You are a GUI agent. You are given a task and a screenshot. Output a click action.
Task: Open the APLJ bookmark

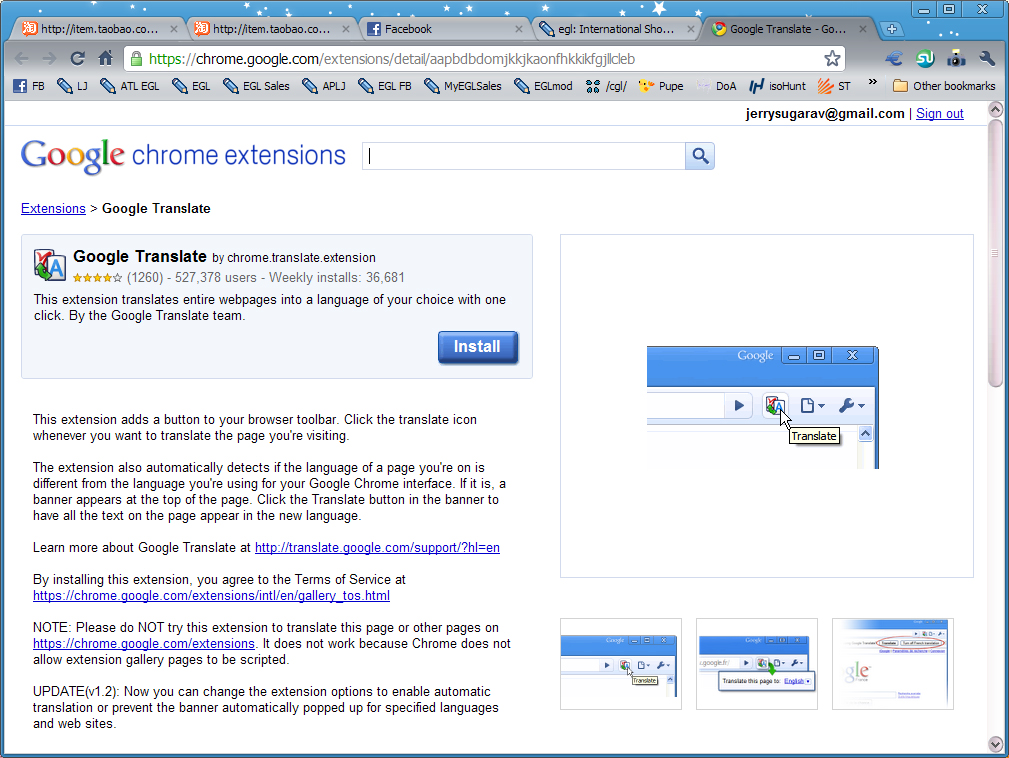[324, 86]
